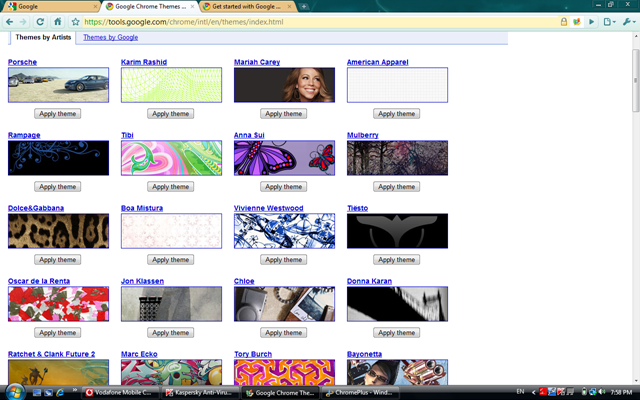Open the Porsche theme link
640x400 pixels.
tap(22, 62)
